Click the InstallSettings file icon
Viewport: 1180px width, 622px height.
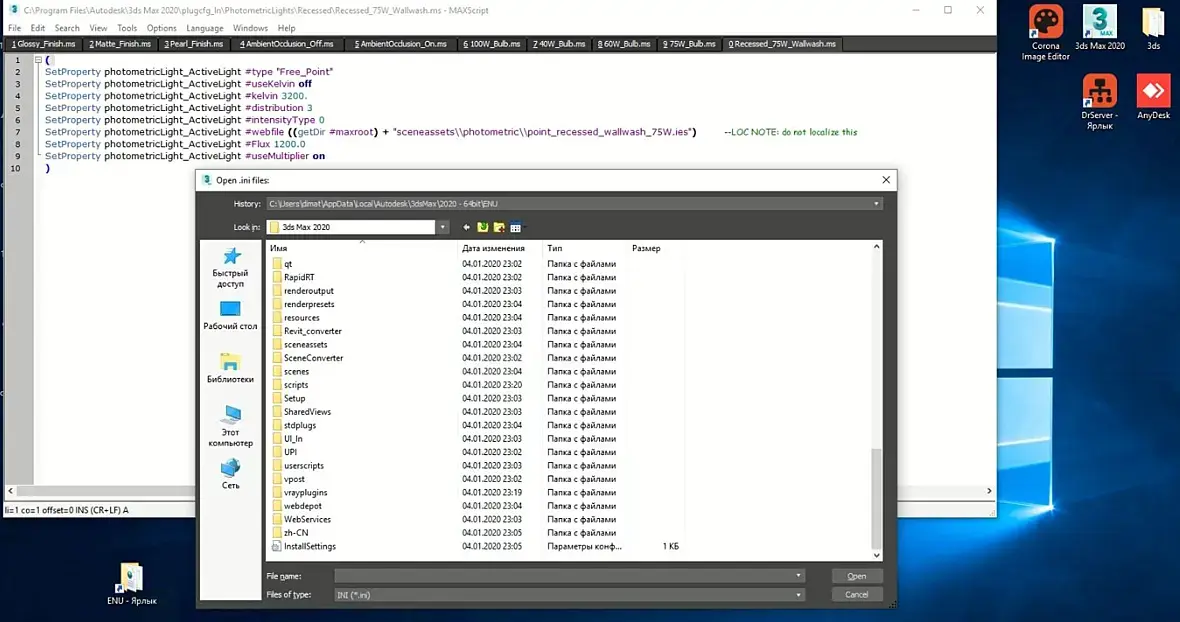(276, 547)
